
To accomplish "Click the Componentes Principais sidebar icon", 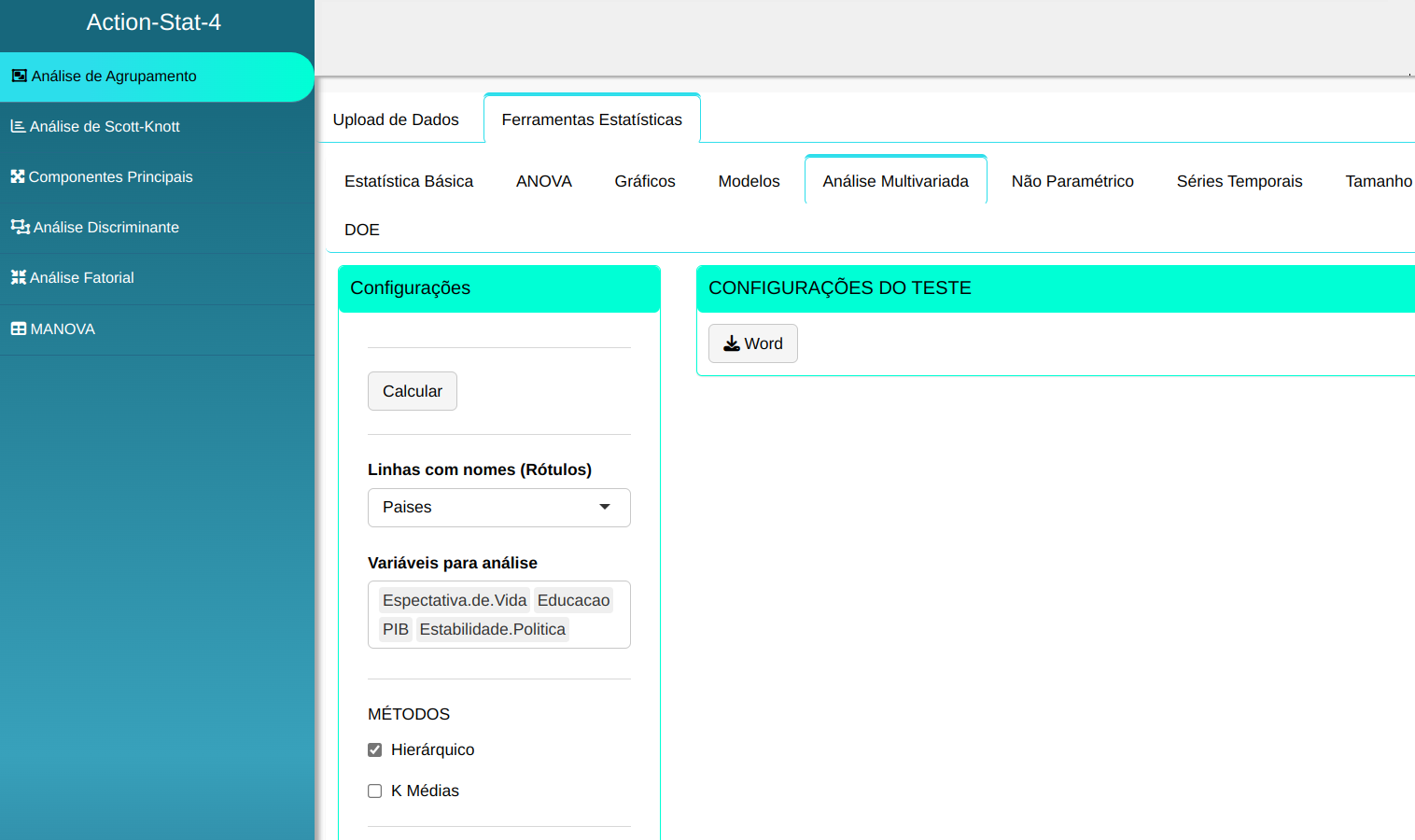I will [x=18, y=176].
